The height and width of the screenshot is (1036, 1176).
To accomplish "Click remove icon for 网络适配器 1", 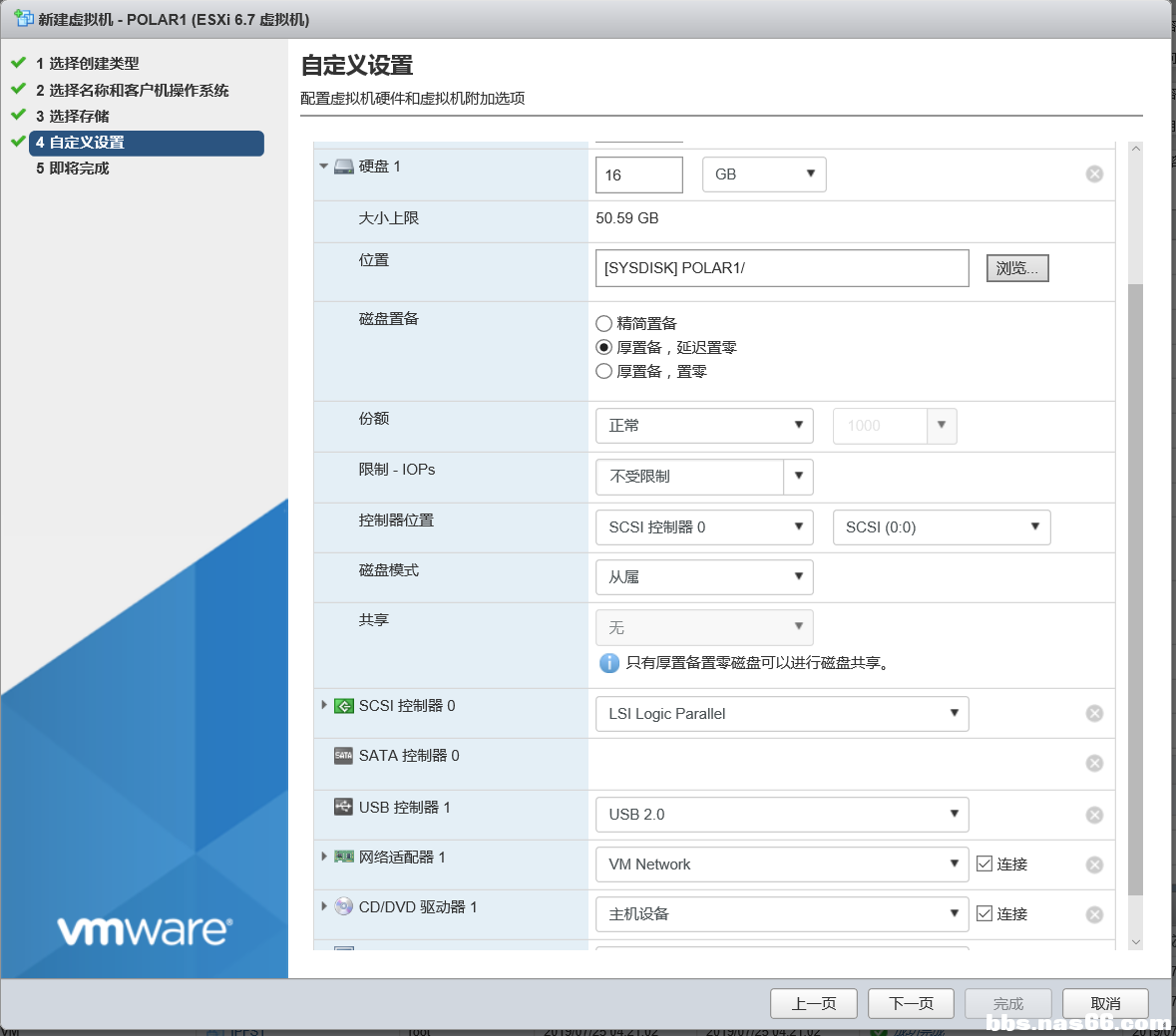I will (1094, 865).
